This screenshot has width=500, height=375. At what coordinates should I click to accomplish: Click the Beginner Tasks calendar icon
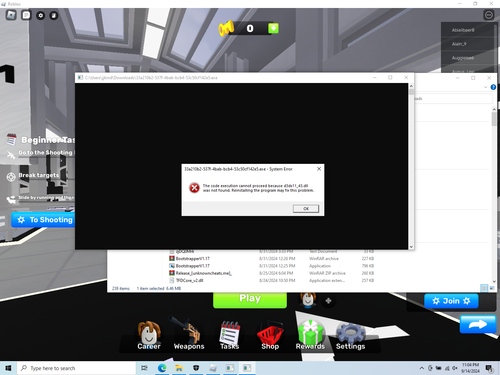coord(12,140)
